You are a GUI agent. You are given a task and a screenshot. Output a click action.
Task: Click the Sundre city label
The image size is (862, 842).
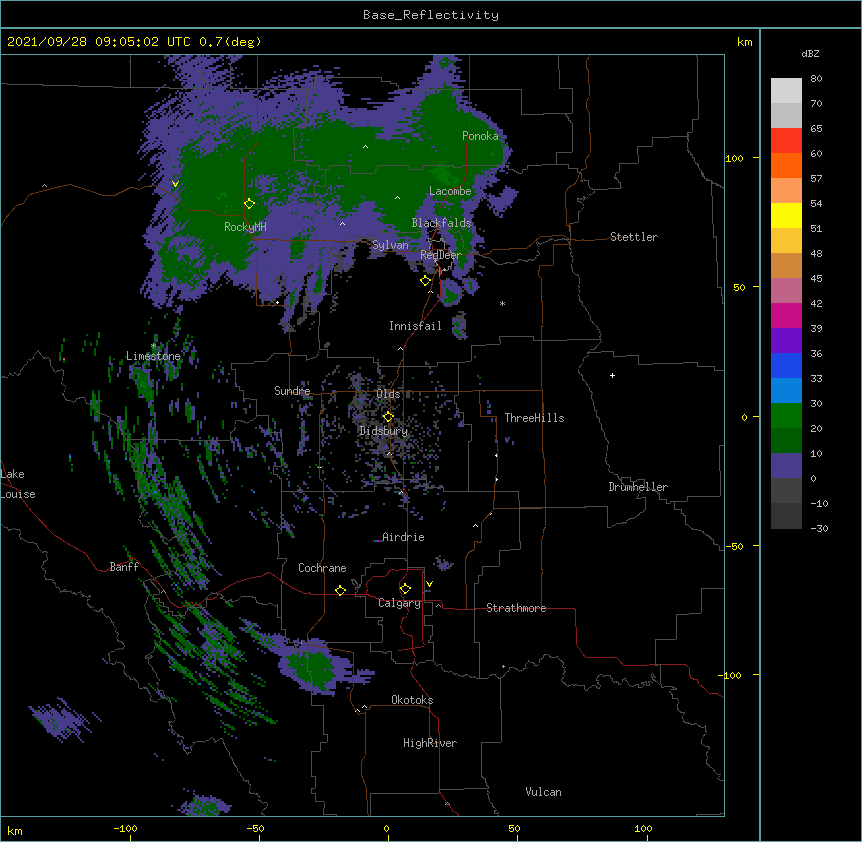point(292,391)
